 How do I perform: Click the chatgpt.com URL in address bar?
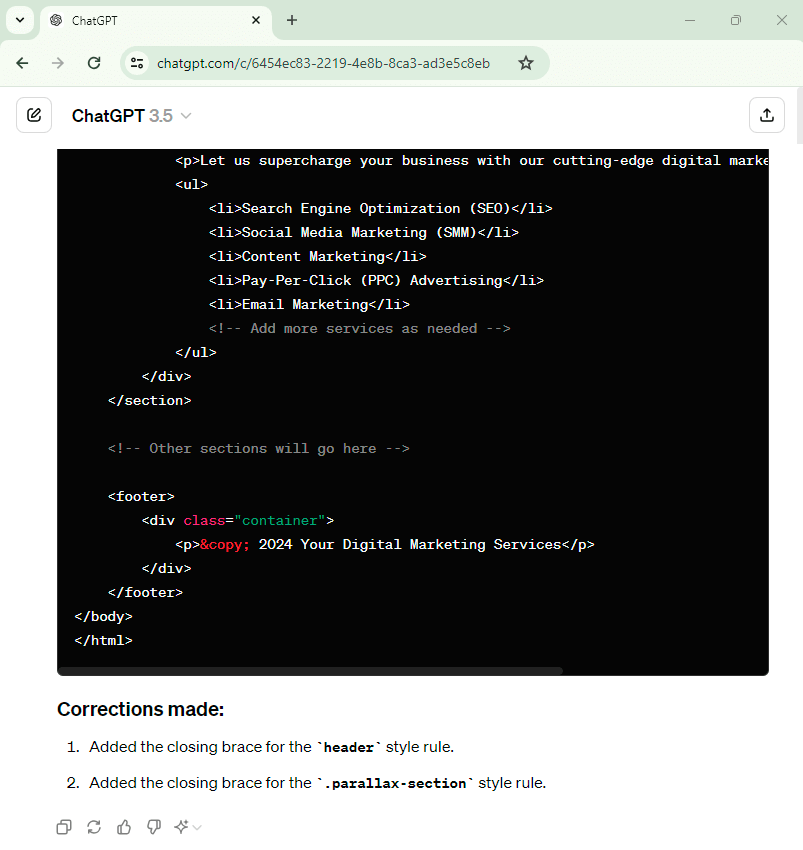[323, 63]
